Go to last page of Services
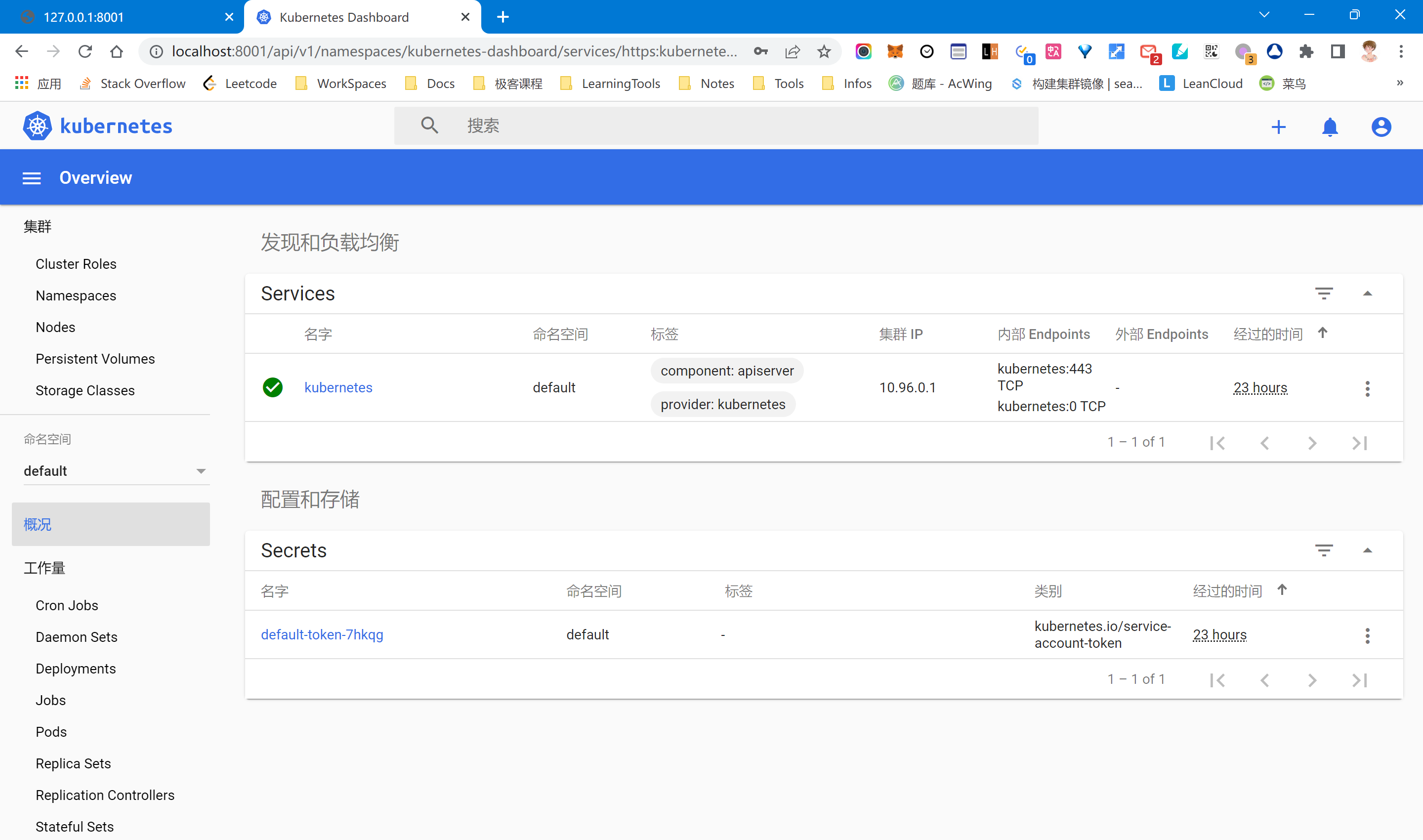The width and height of the screenshot is (1423, 840). coord(1360,443)
